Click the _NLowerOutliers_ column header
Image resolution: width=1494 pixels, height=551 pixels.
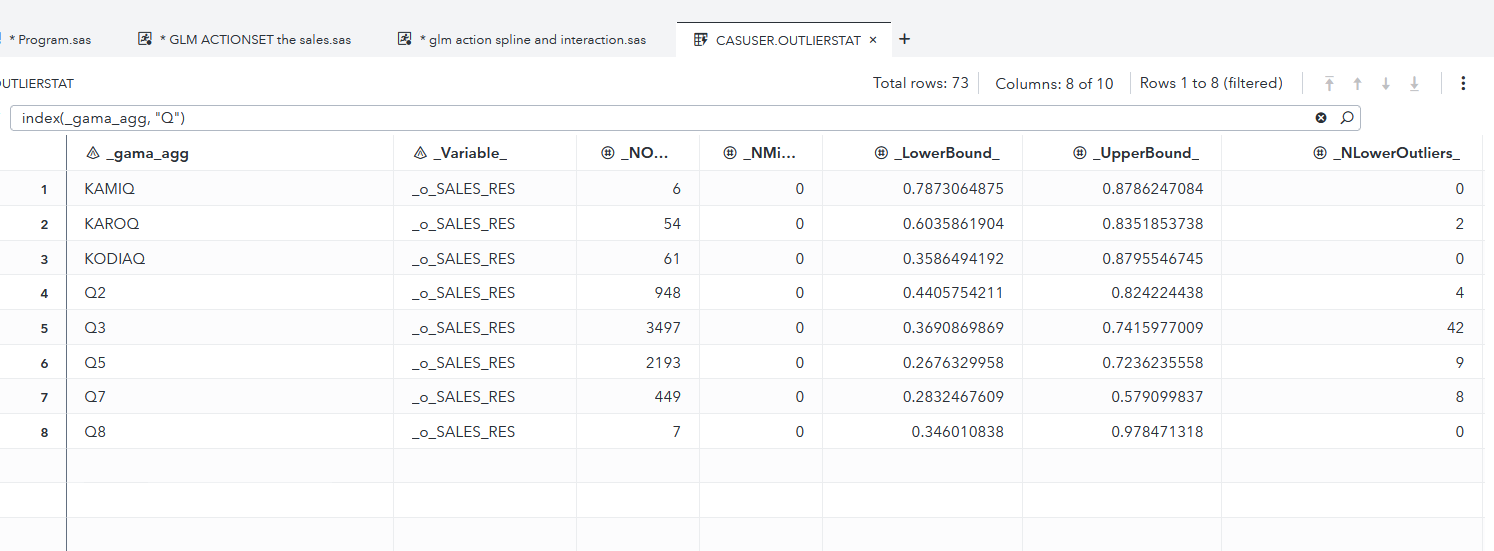click(1395, 153)
